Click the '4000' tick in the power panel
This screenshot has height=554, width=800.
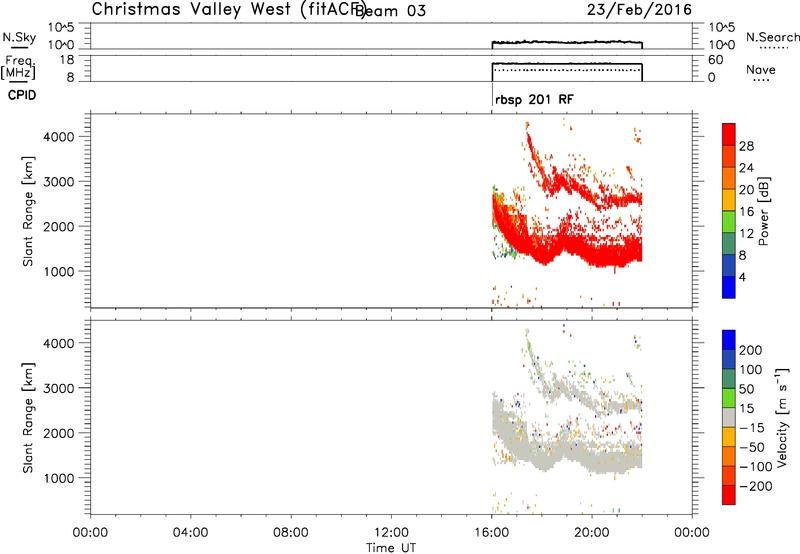pos(59,137)
